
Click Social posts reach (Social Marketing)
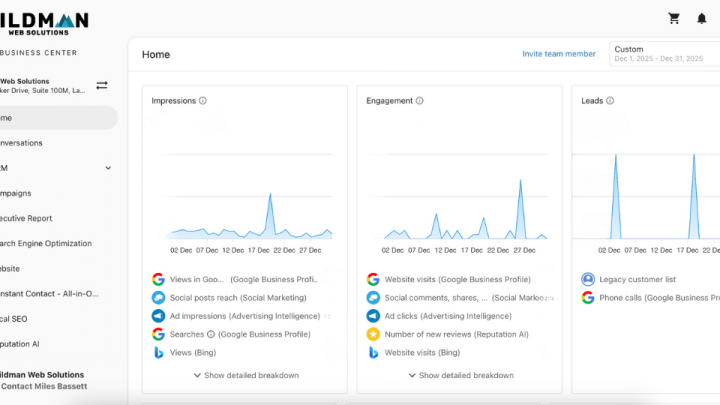click(x=238, y=298)
